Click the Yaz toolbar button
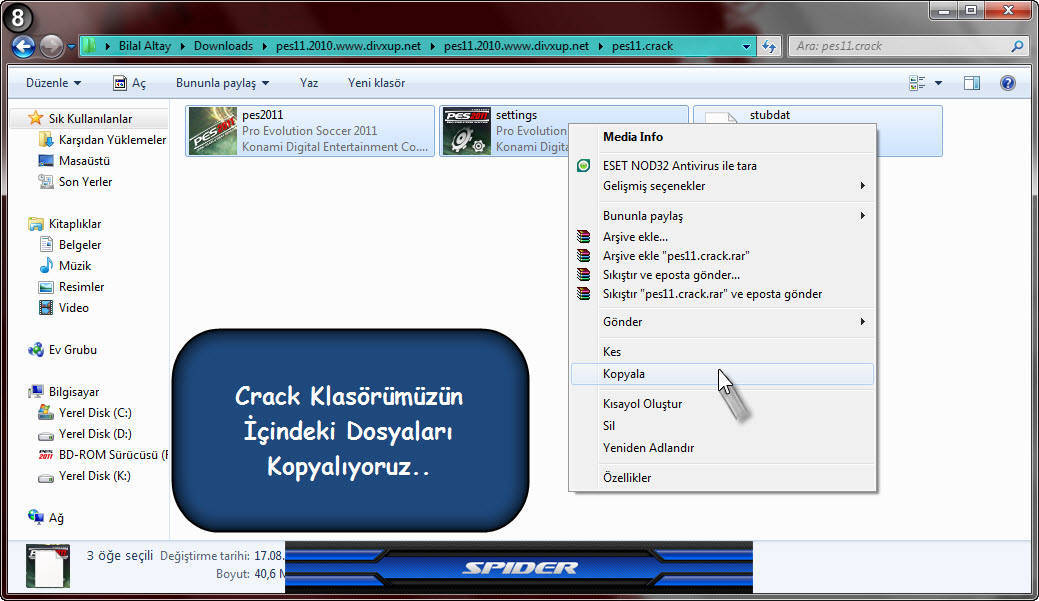Viewport: 1039px width, 601px height. click(x=309, y=83)
